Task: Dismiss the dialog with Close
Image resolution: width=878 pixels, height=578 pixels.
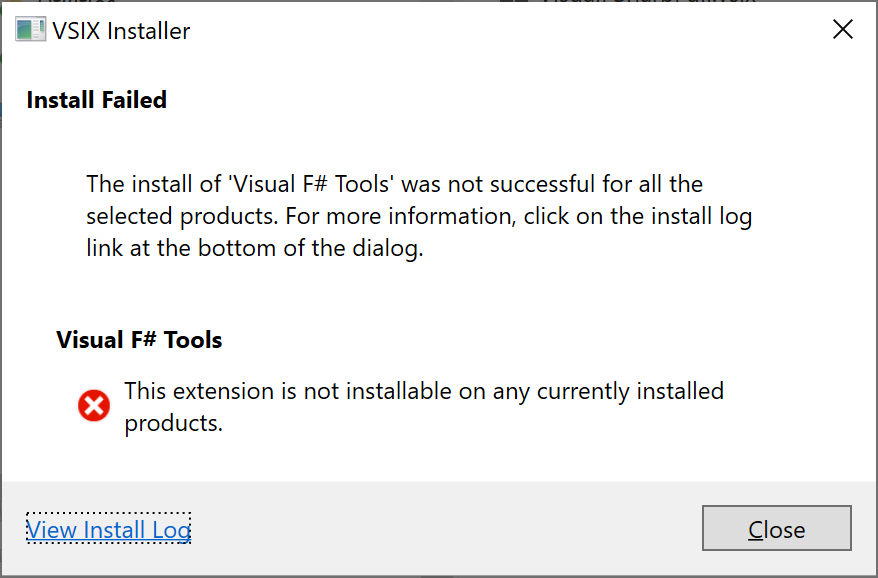Action: [777, 528]
